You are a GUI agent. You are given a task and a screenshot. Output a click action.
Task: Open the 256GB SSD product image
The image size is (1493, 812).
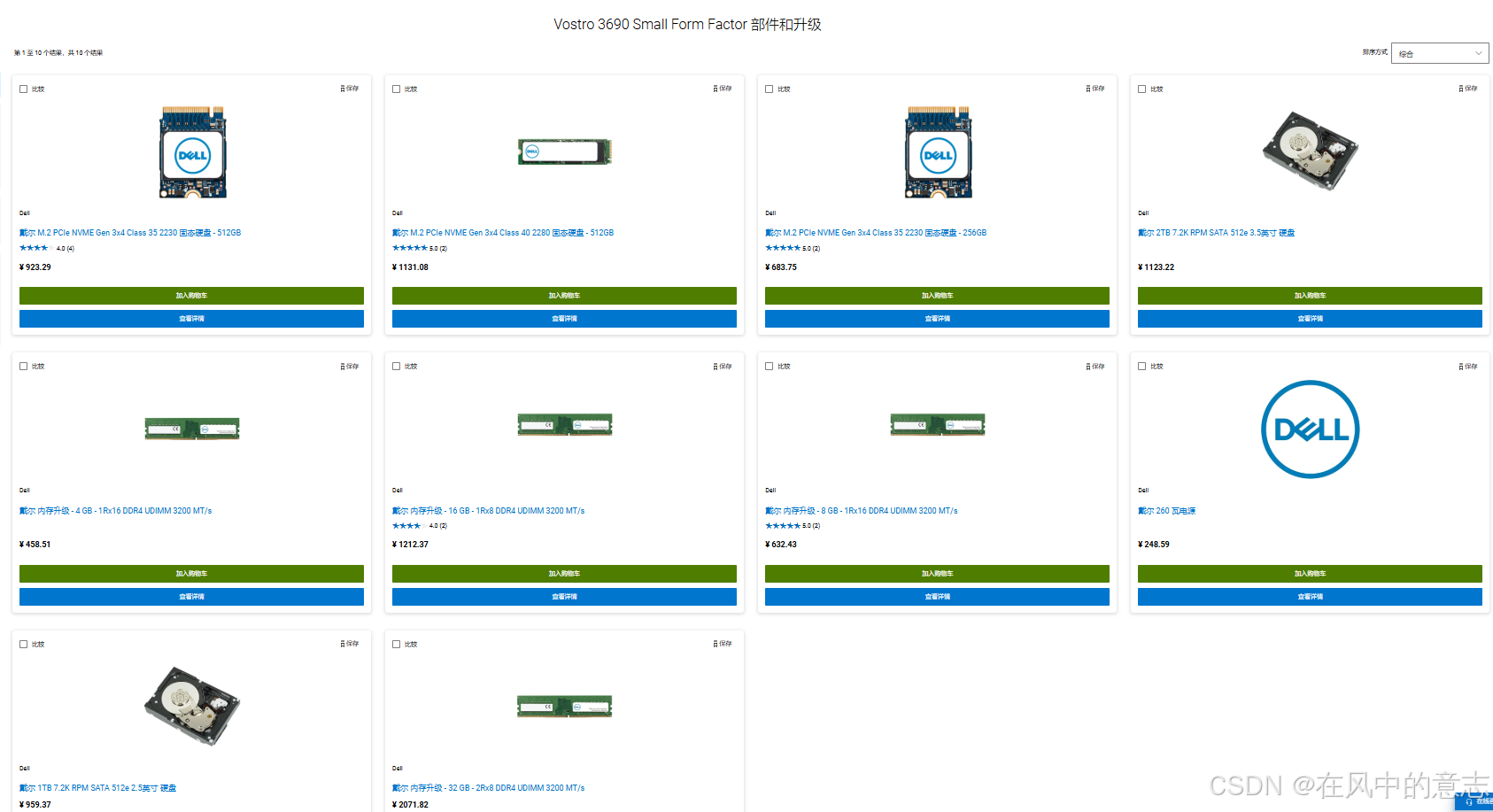coord(938,152)
